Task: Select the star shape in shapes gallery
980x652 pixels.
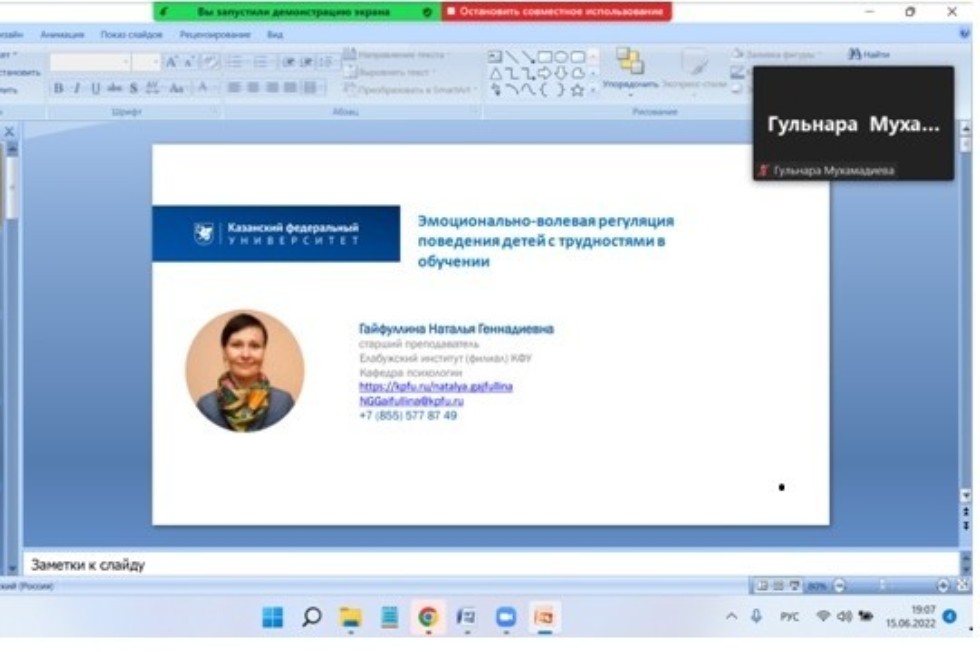Action: pyautogui.click(x=578, y=89)
